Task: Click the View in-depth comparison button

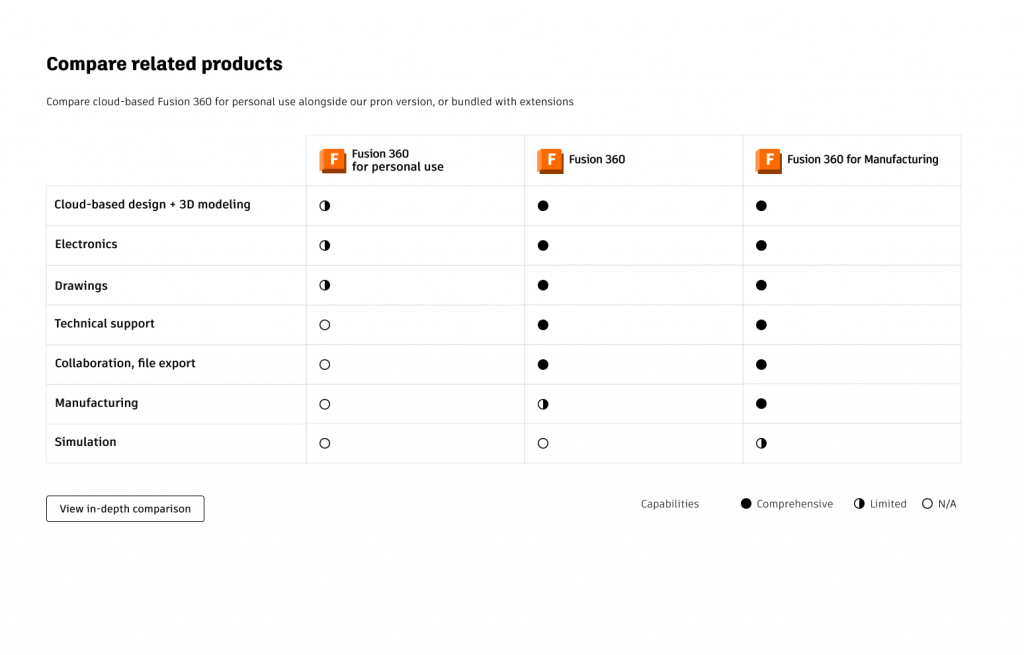Action: point(125,509)
